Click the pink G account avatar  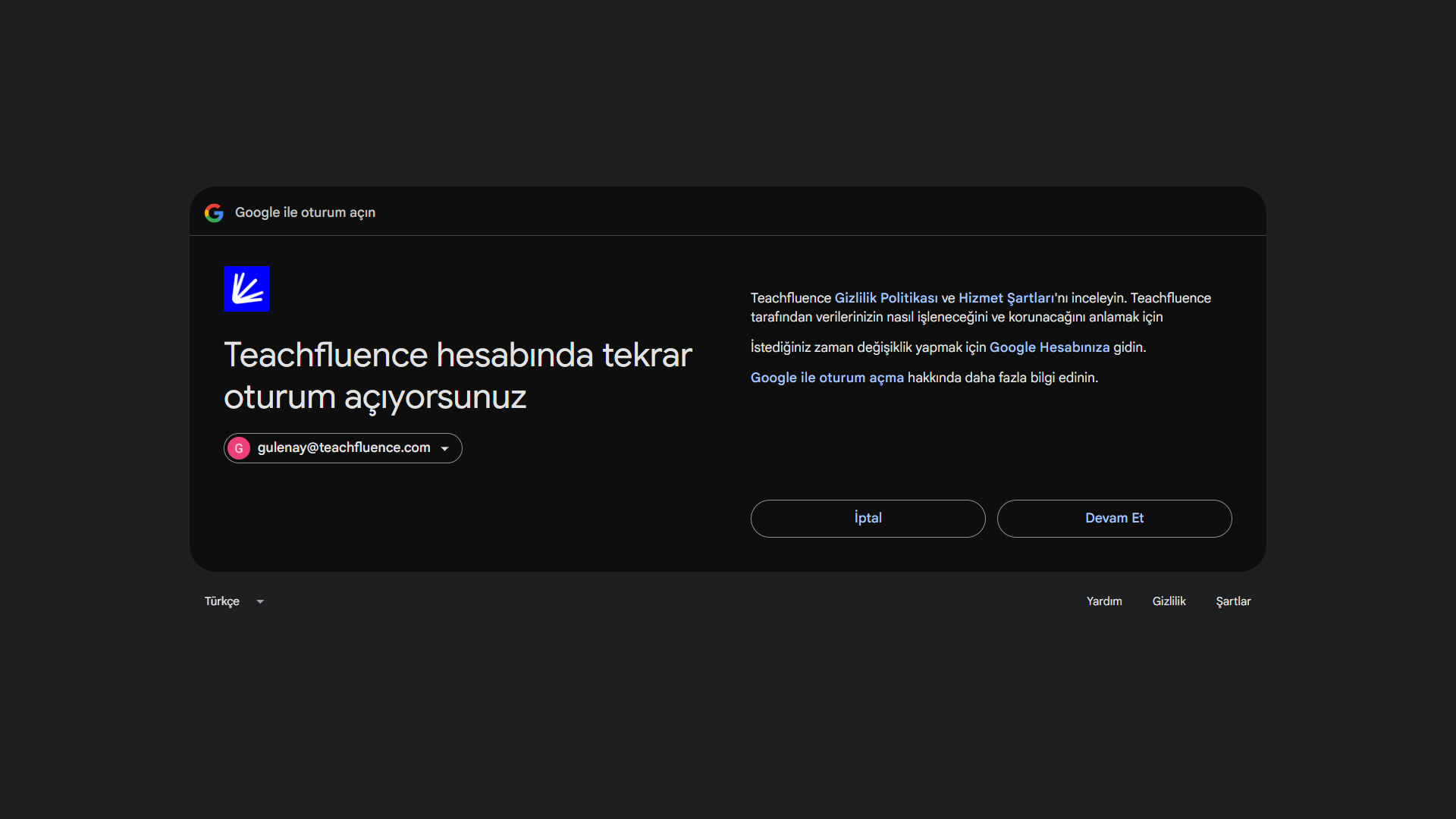[239, 448]
